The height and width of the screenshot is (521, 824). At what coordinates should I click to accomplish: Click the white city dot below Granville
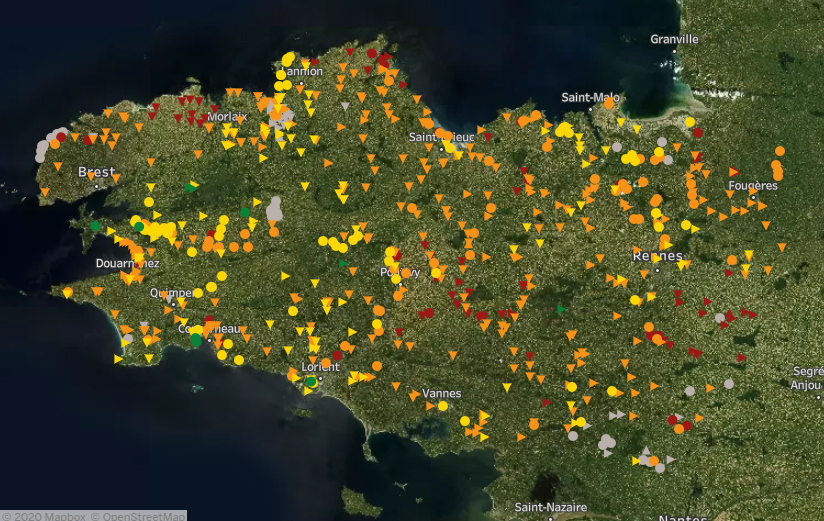click(674, 52)
